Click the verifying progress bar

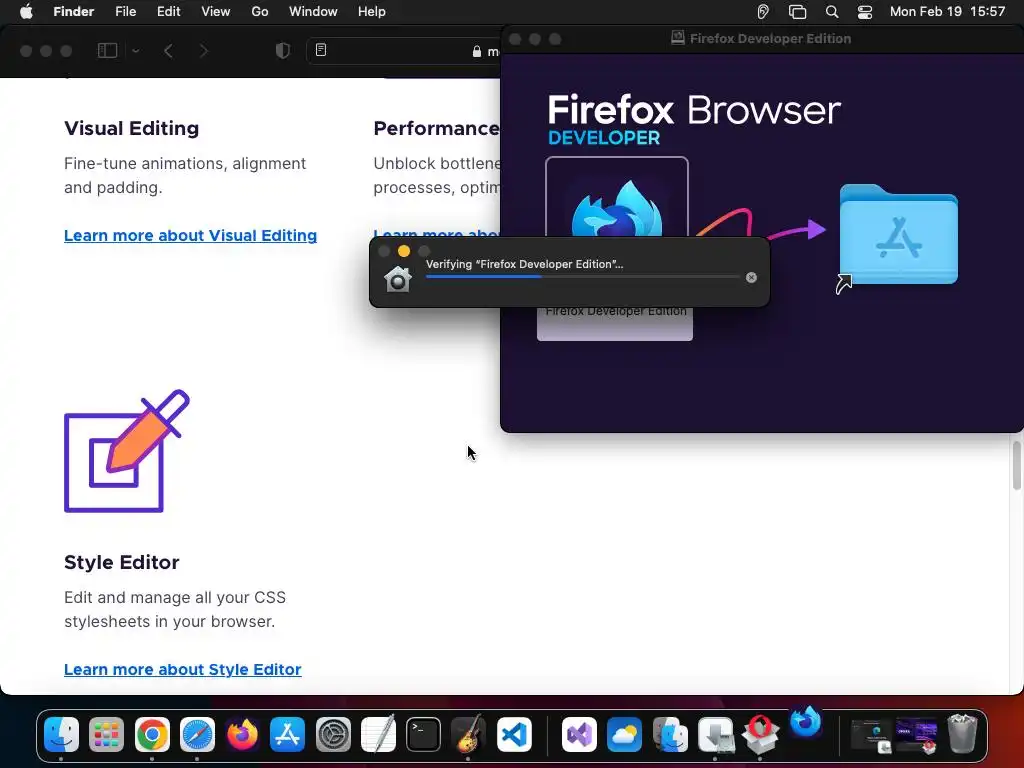[583, 277]
